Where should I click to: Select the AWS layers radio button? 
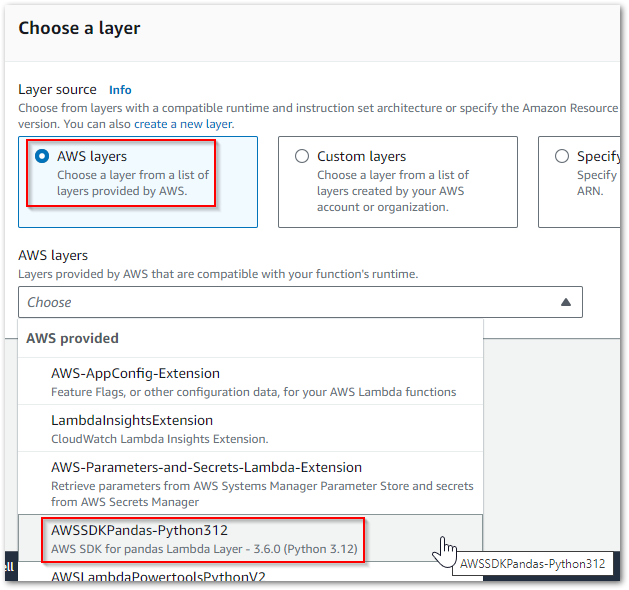click(x=42, y=156)
